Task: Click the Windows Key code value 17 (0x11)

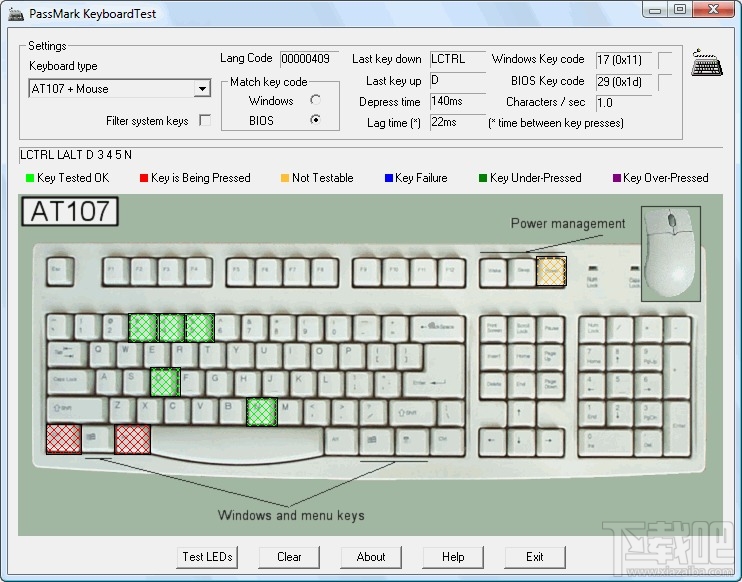Action: pos(624,60)
